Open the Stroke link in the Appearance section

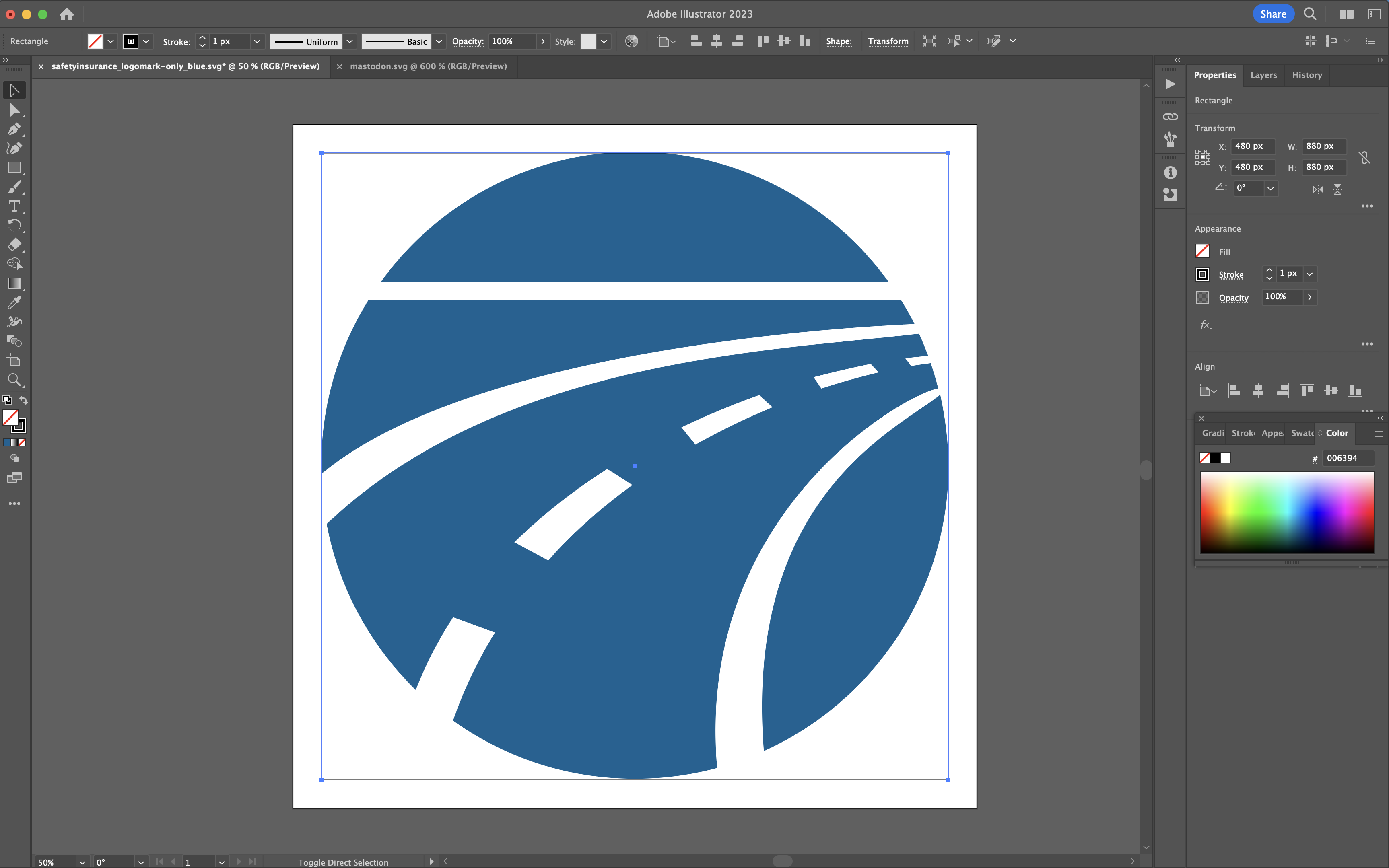point(1231,274)
